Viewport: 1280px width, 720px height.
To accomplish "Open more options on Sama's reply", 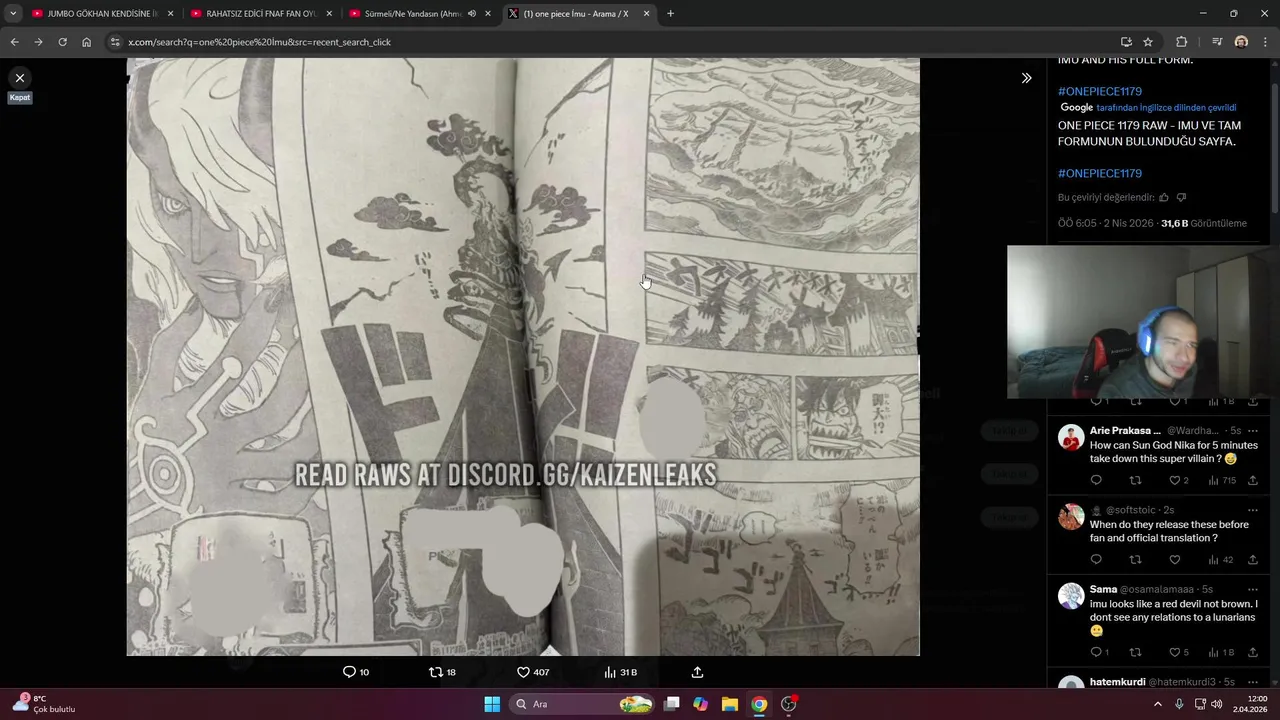I will pyautogui.click(x=1252, y=589).
